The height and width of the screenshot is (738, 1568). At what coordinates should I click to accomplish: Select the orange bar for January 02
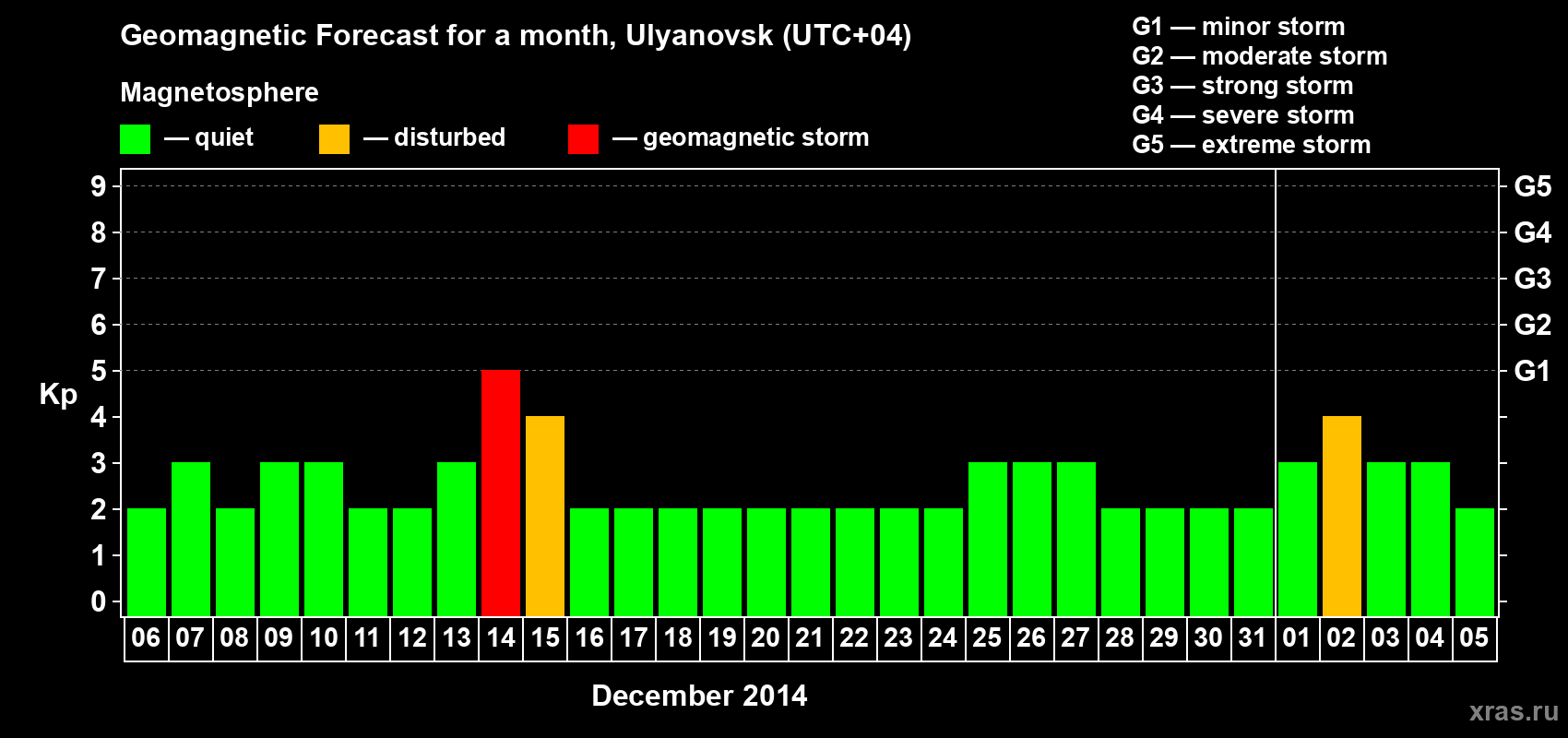pos(1342,517)
